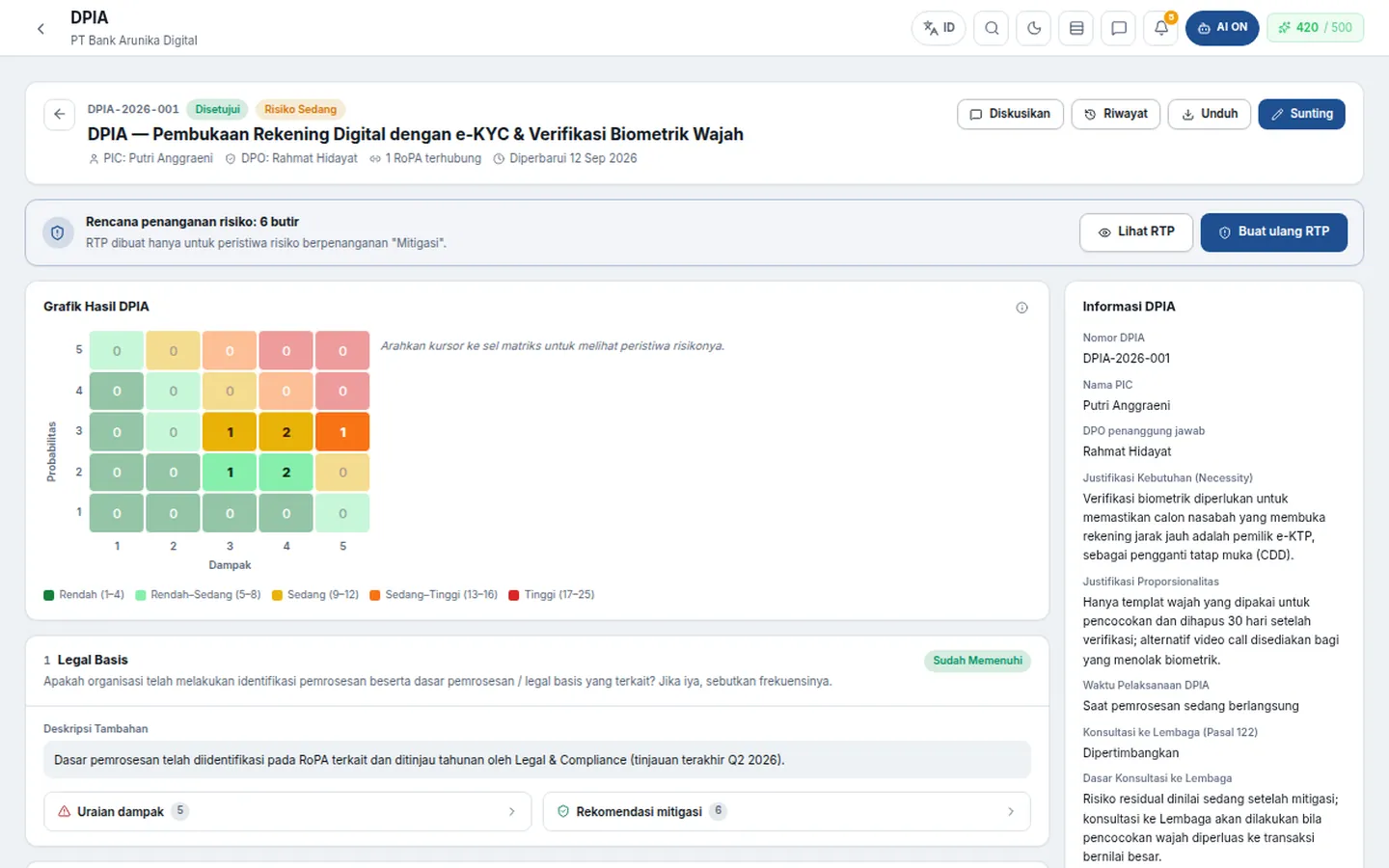1389x868 pixels.
Task: Click the Tinggi (17–25) legend item
Action: [552, 595]
